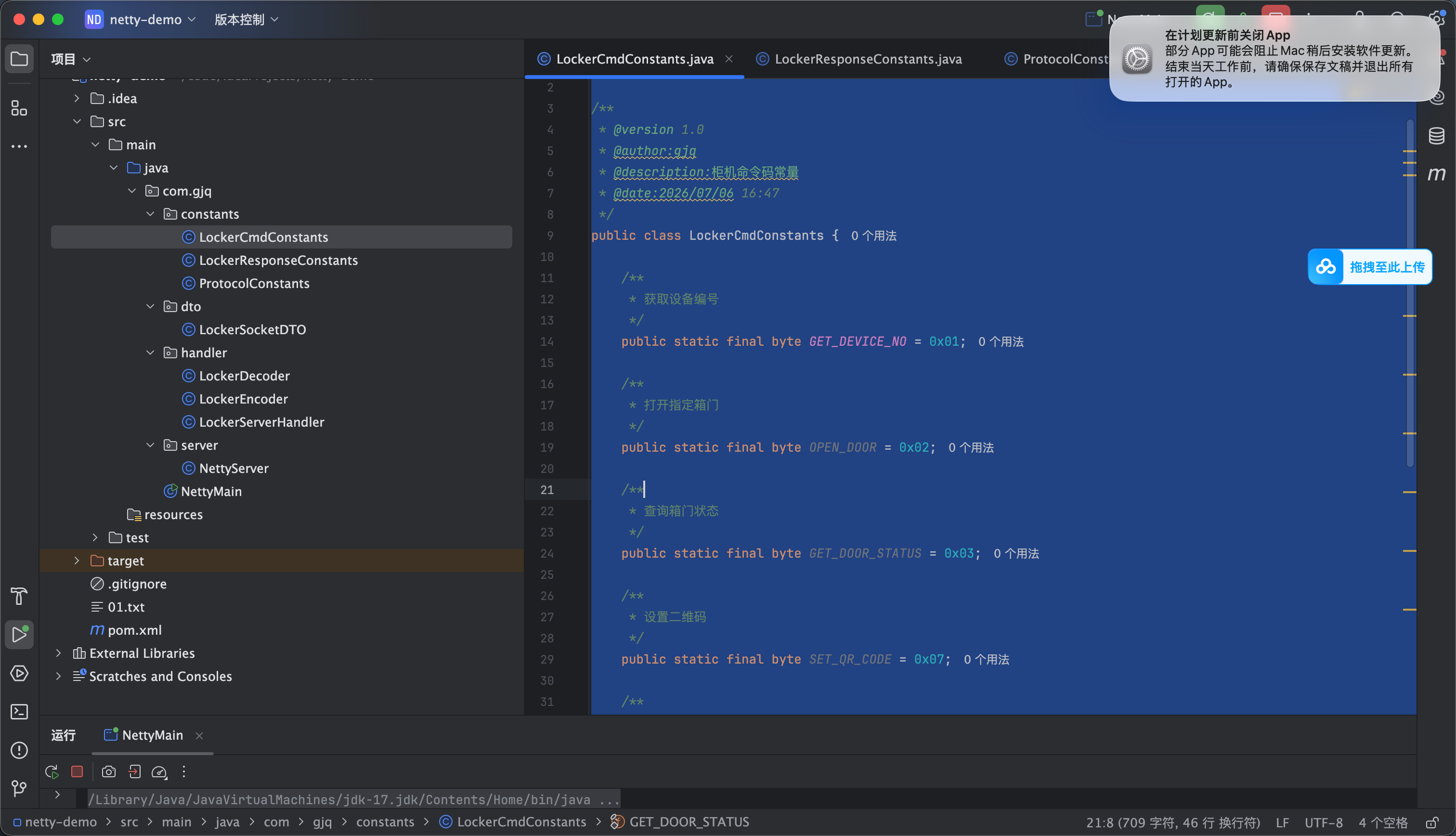1456x836 pixels.
Task: Expand the test folder
Action: click(x=95, y=537)
